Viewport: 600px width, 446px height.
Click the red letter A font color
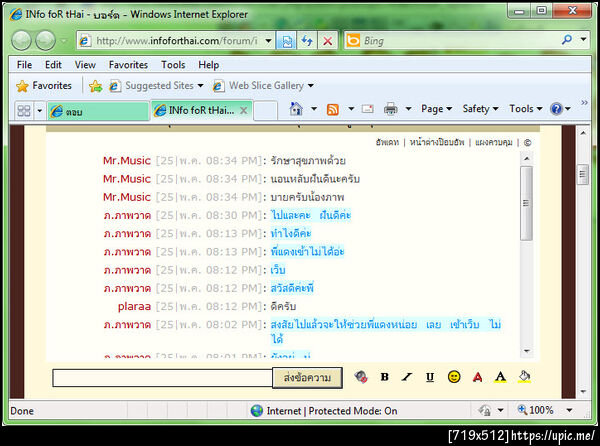(x=477, y=377)
